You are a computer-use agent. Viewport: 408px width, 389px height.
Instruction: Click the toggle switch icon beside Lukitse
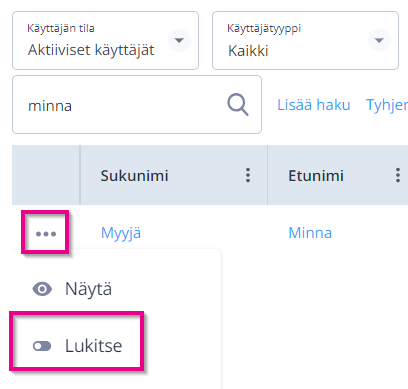click(x=42, y=346)
